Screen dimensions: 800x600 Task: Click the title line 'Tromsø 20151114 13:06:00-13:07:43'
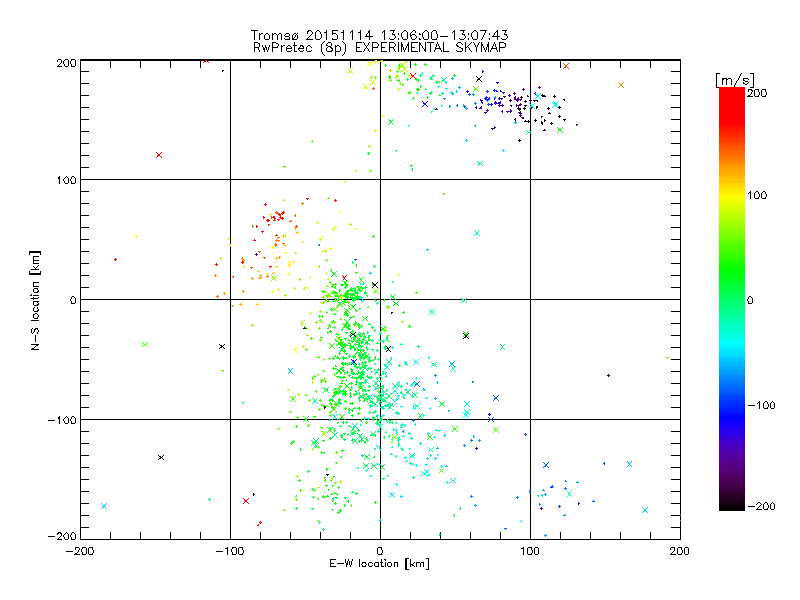tap(379, 35)
